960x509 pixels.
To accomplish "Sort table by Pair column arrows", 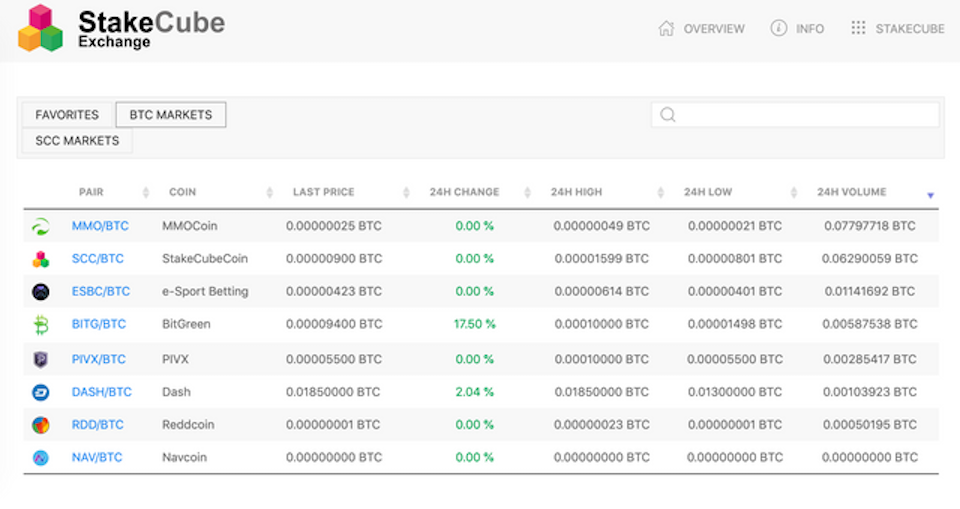I will pos(146,192).
